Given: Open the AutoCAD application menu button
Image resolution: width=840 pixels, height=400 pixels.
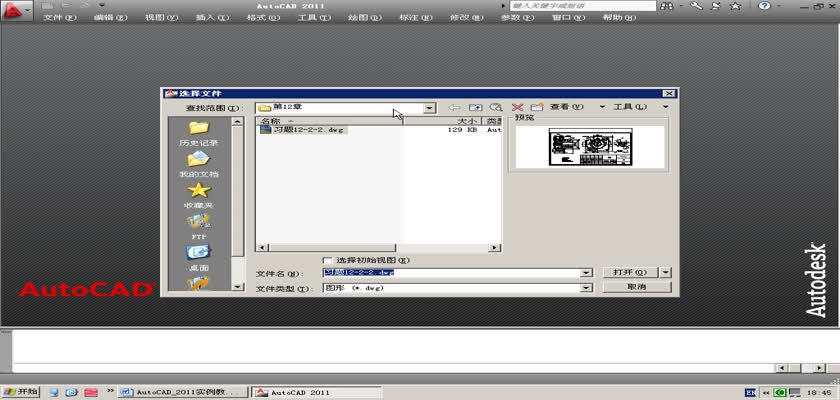Looking at the screenshot, I should click(16, 10).
